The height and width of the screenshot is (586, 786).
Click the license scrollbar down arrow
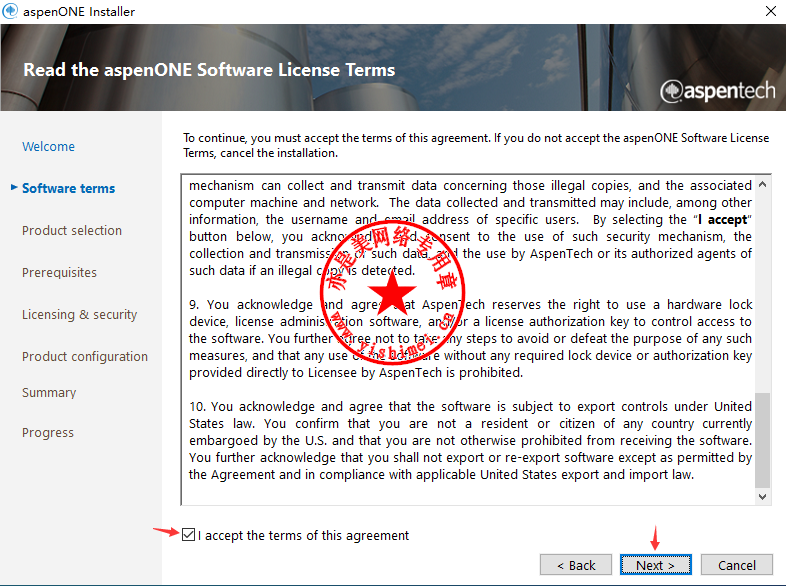[762, 497]
